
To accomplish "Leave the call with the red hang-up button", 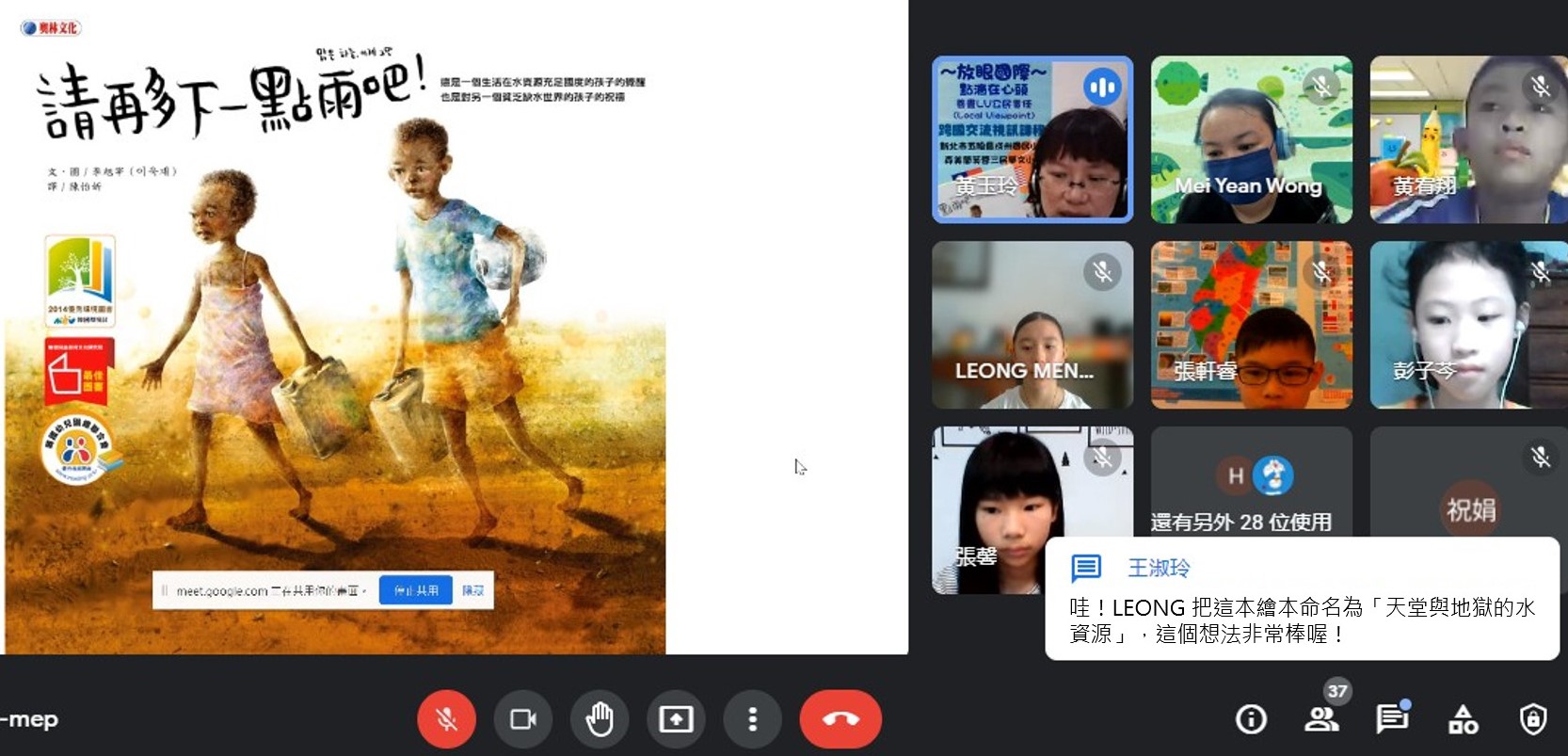I will [840, 719].
